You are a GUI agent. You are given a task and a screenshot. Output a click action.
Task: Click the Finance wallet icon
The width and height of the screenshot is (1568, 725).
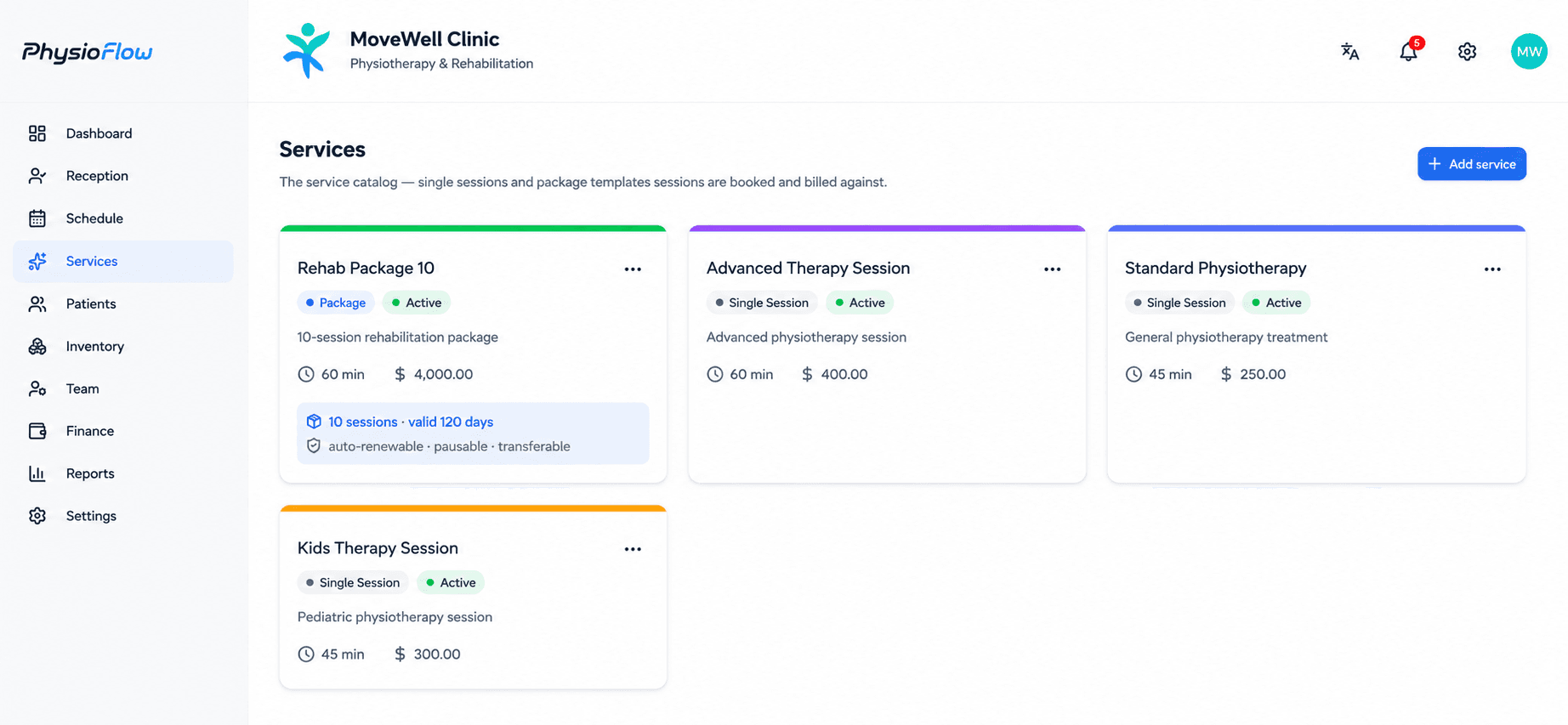37,431
